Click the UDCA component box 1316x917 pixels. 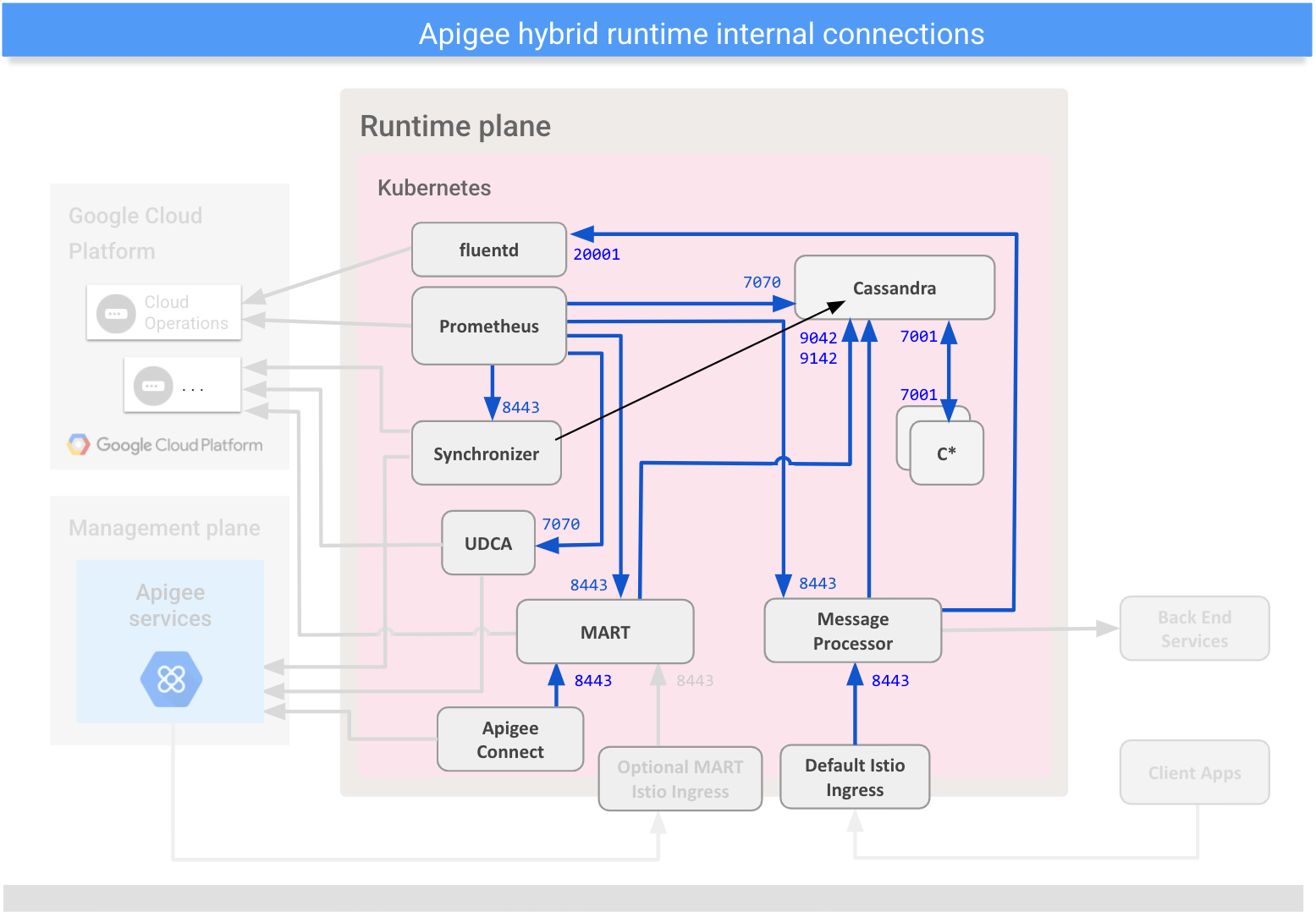(x=487, y=542)
